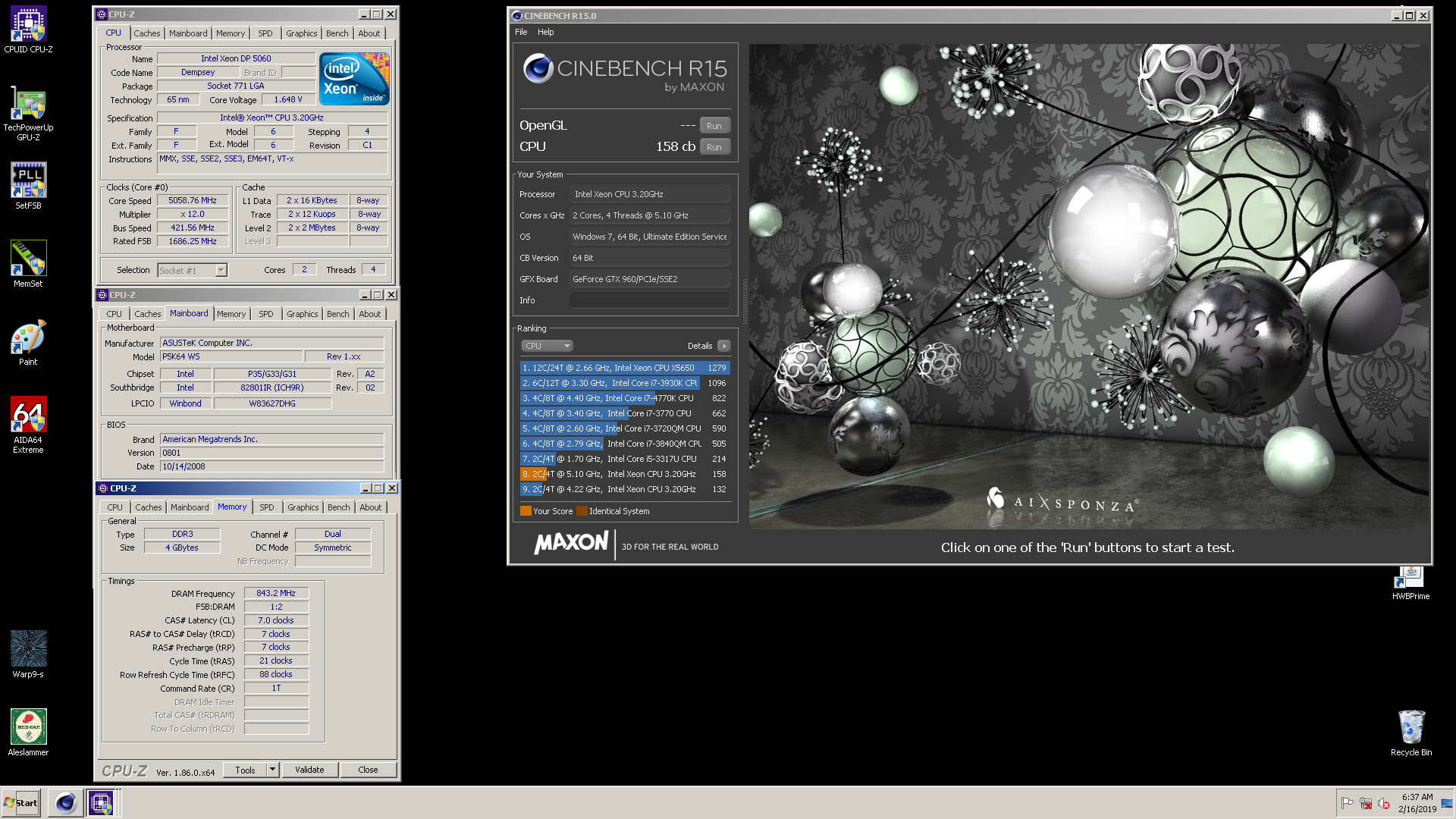Viewport: 1456px width, 819px height.
Task: Open the MemSet desktop icon
Action: (x=28, y=264)
